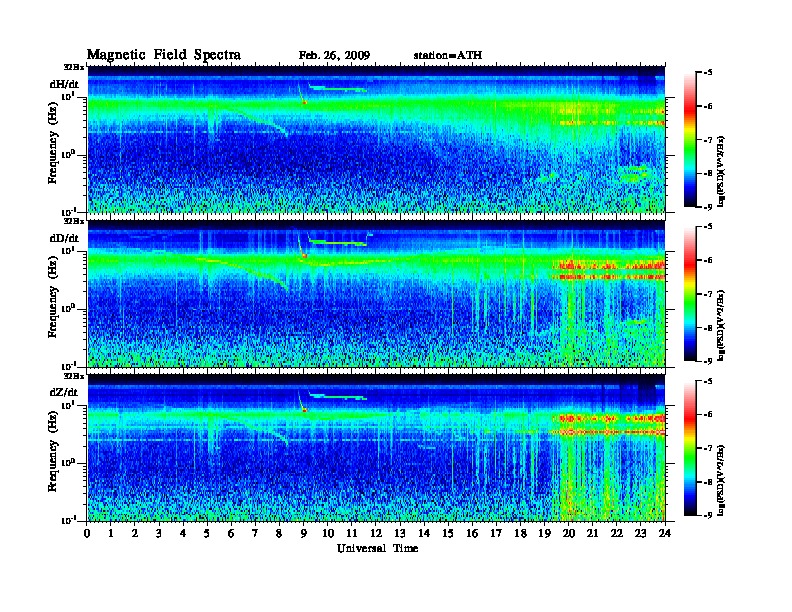This screenshot has width=792, height=612.
Task: Click hour tick label "10" on time axis
Action: (x=328, y=533)
